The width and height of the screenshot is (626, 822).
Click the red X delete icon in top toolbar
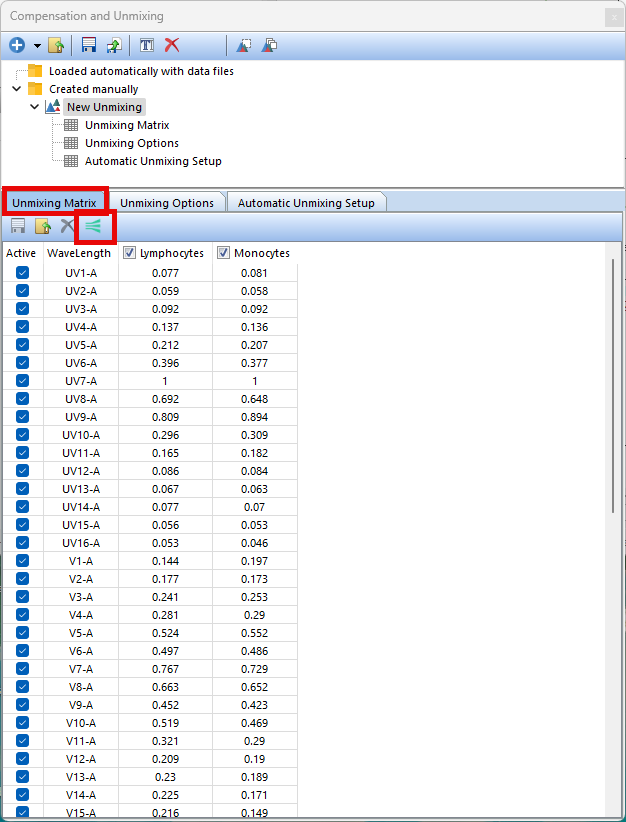coord(172,45)
